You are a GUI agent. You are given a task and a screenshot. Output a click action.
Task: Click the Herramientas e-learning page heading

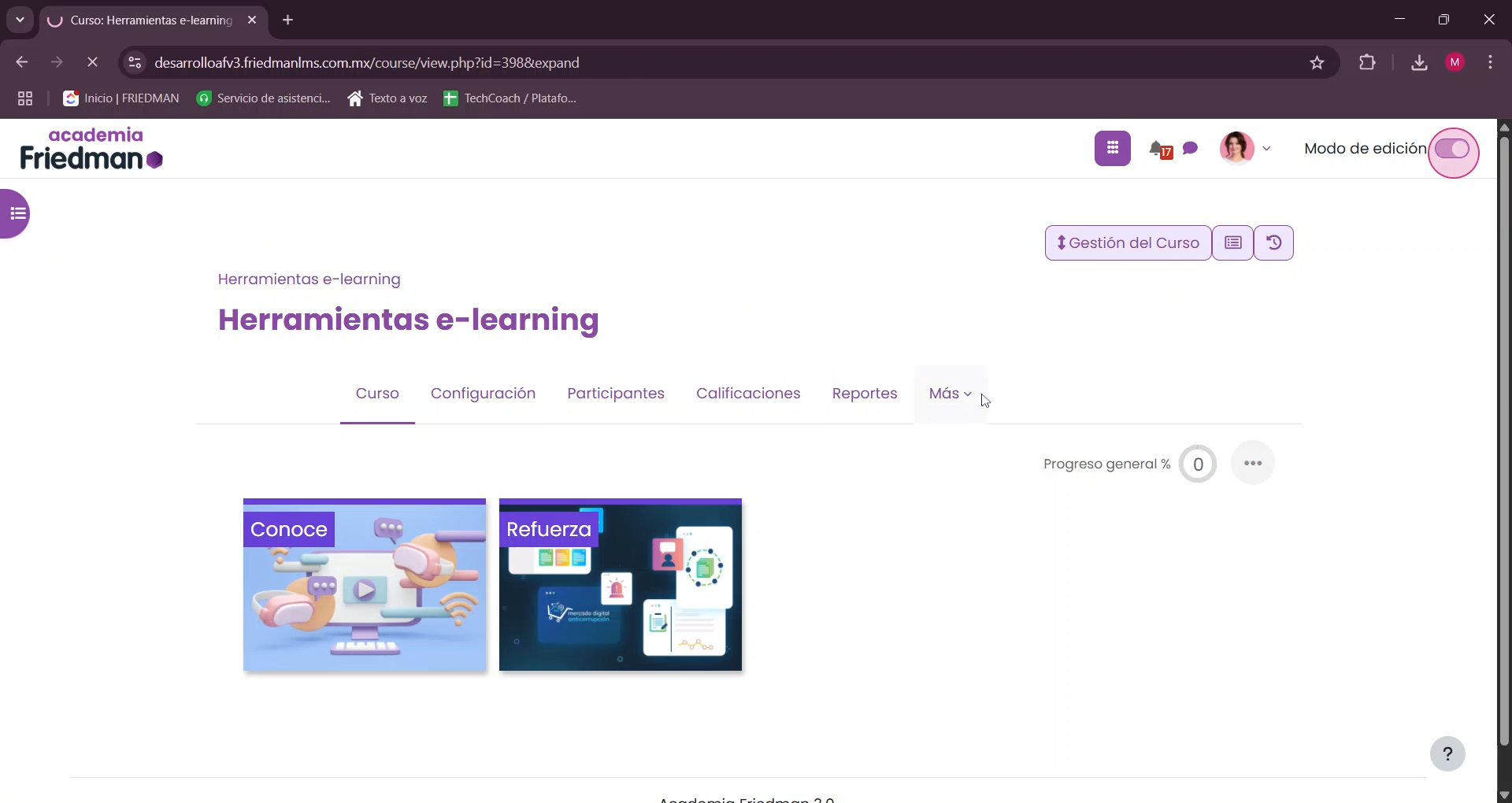(408, 320)
